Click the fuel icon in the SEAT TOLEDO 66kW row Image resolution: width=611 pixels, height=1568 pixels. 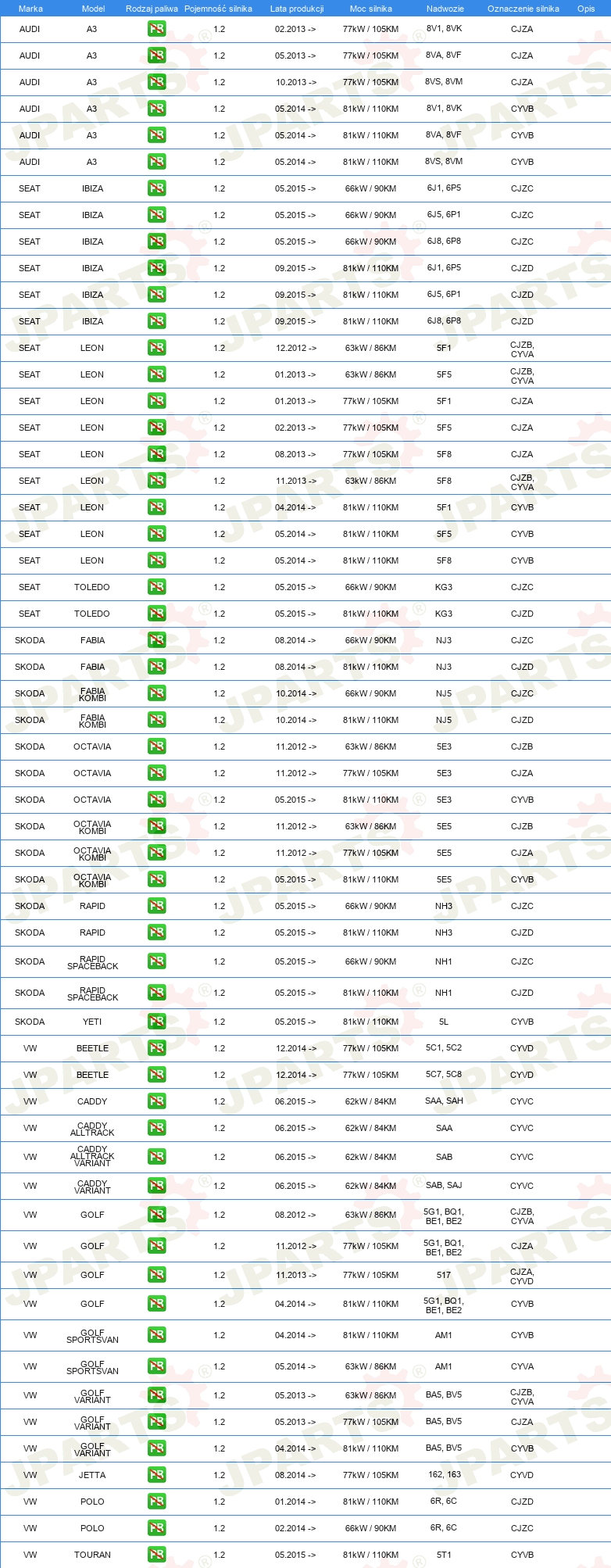tap(157, 587)
